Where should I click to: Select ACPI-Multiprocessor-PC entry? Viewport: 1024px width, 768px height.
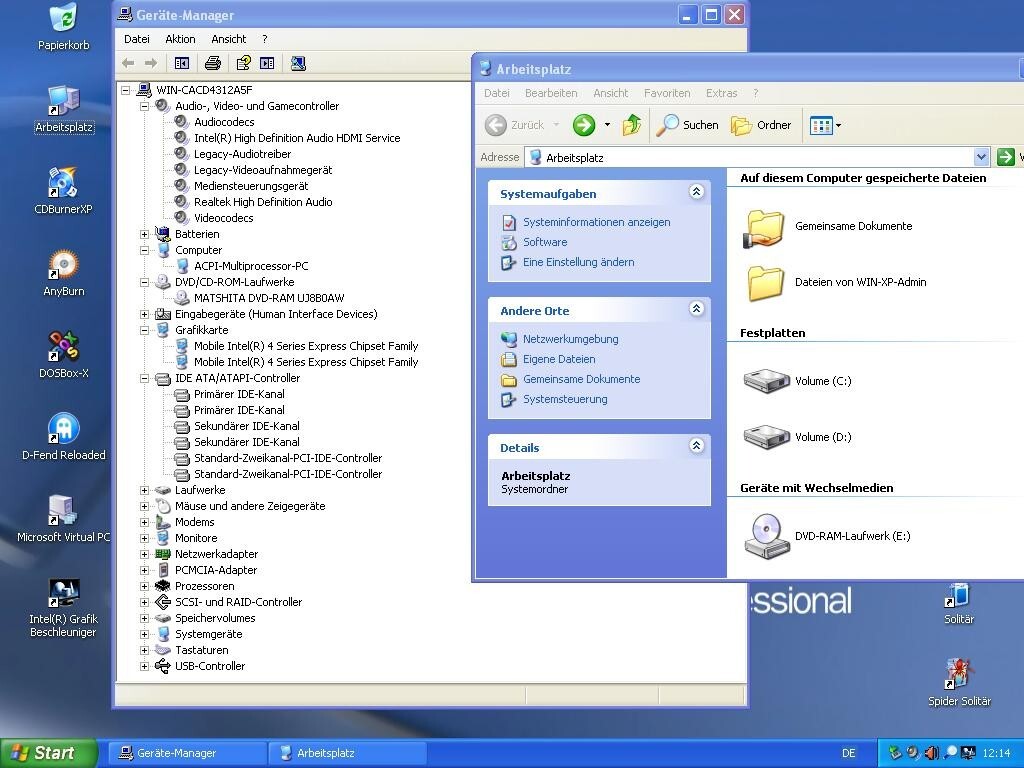tap(251, 266)
